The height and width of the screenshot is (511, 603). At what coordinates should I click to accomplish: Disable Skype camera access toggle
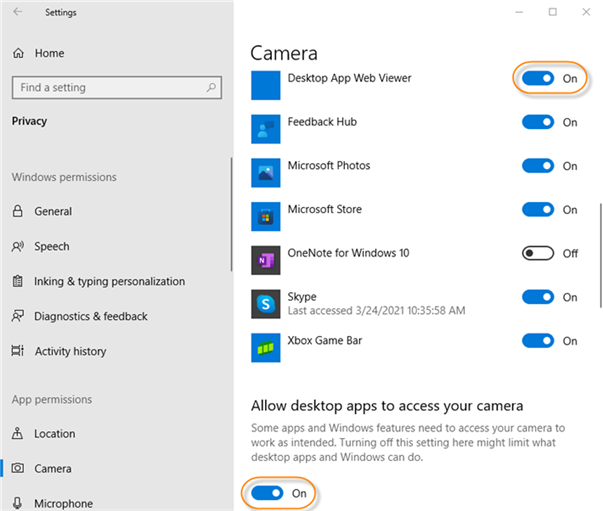538,297
